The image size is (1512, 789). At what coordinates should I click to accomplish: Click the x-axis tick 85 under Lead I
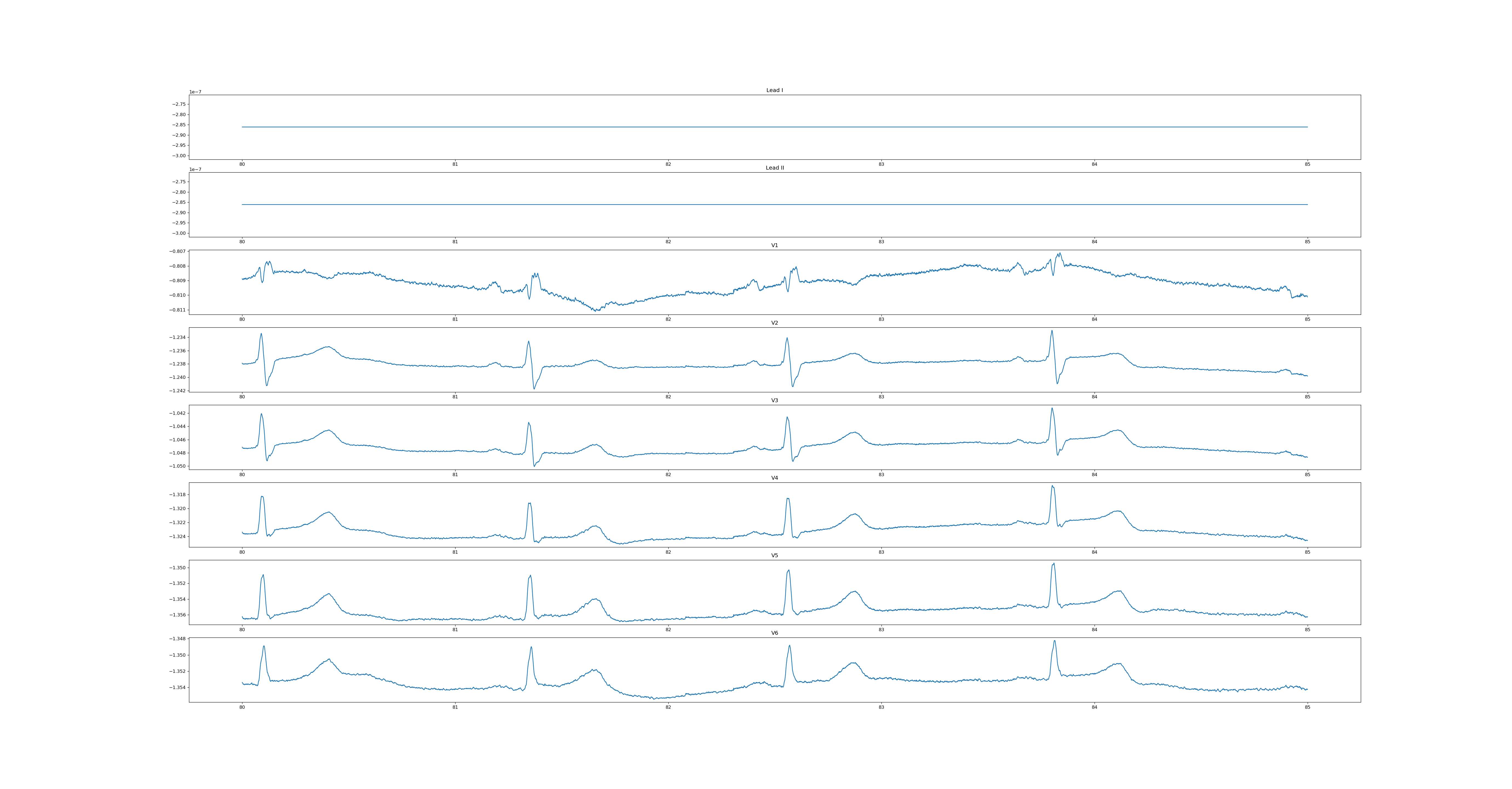click(1307, 164)
